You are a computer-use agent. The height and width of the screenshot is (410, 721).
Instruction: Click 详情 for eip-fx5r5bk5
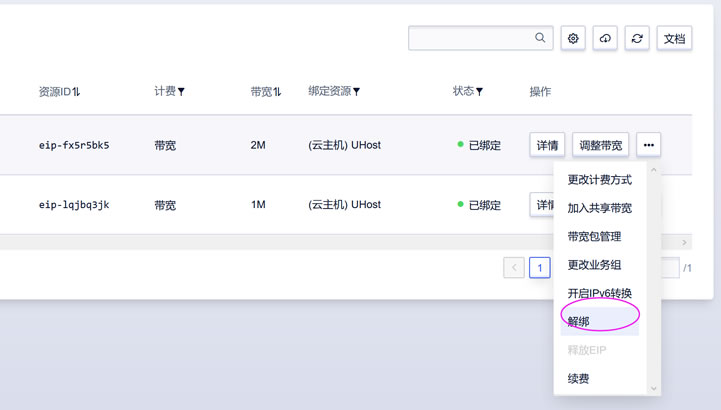[547, 145]
